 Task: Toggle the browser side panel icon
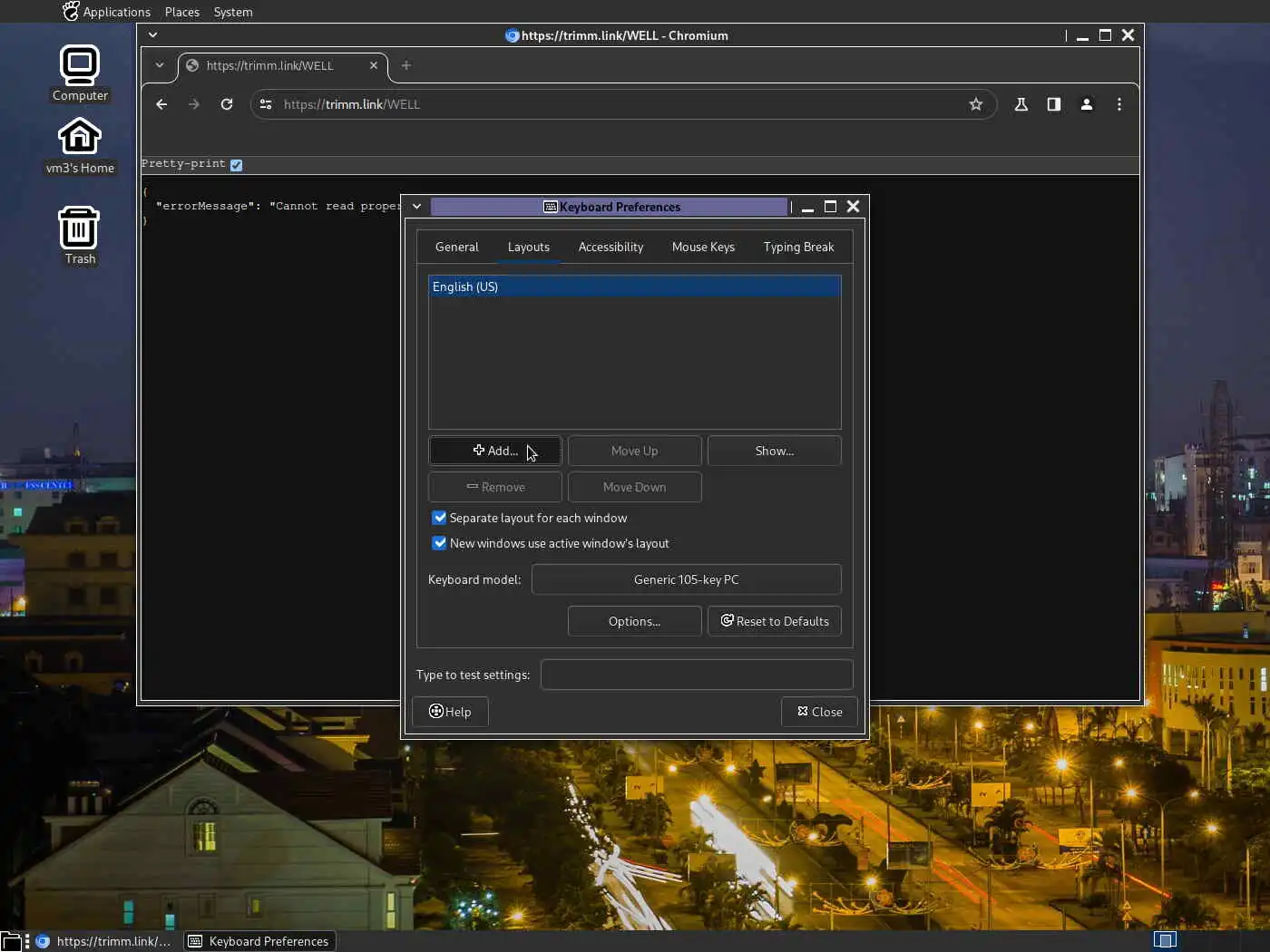click(1053, 104)
